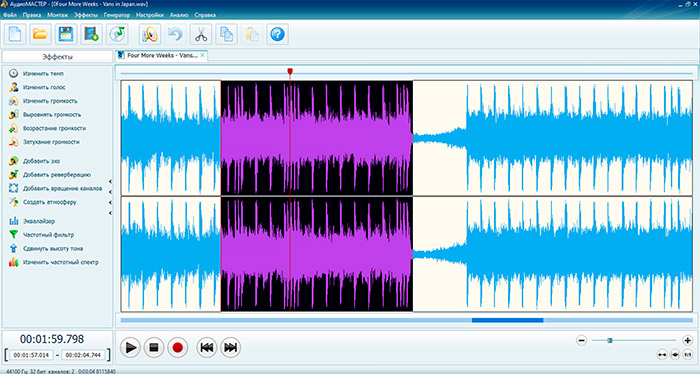Click the icon beside Создать атмосферу

14,202
